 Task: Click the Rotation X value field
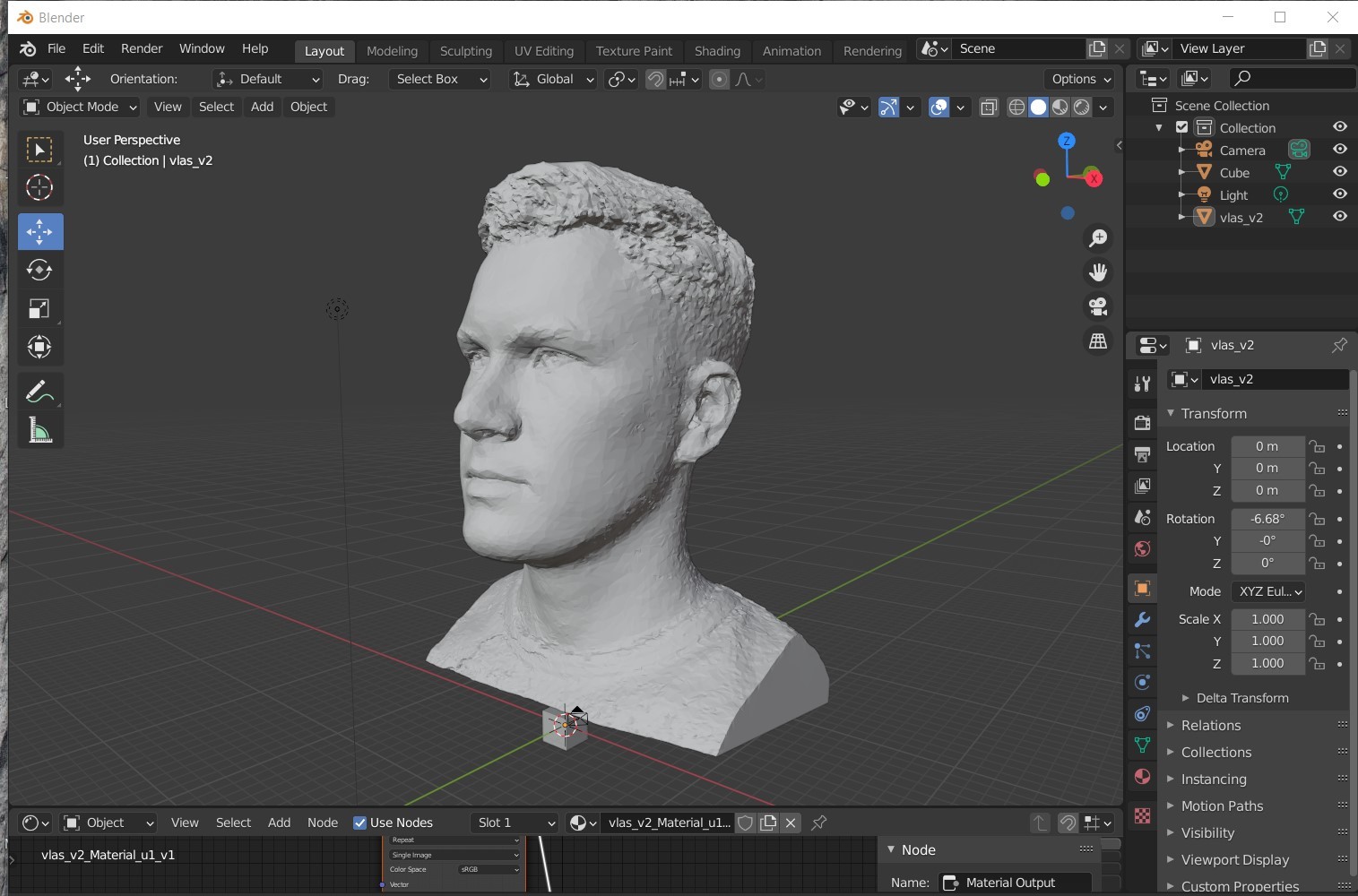click(x=1267, y=519)
